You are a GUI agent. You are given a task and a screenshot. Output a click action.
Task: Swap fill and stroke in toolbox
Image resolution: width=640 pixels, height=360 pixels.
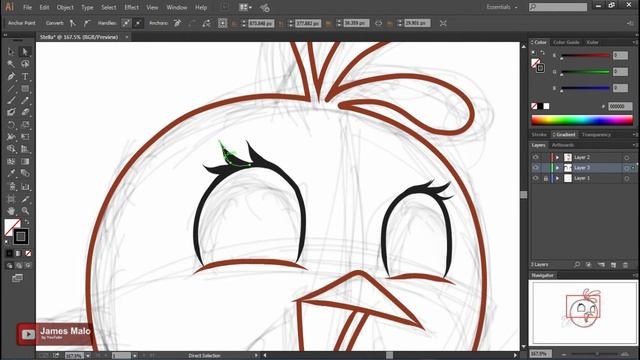click(27, 222)
